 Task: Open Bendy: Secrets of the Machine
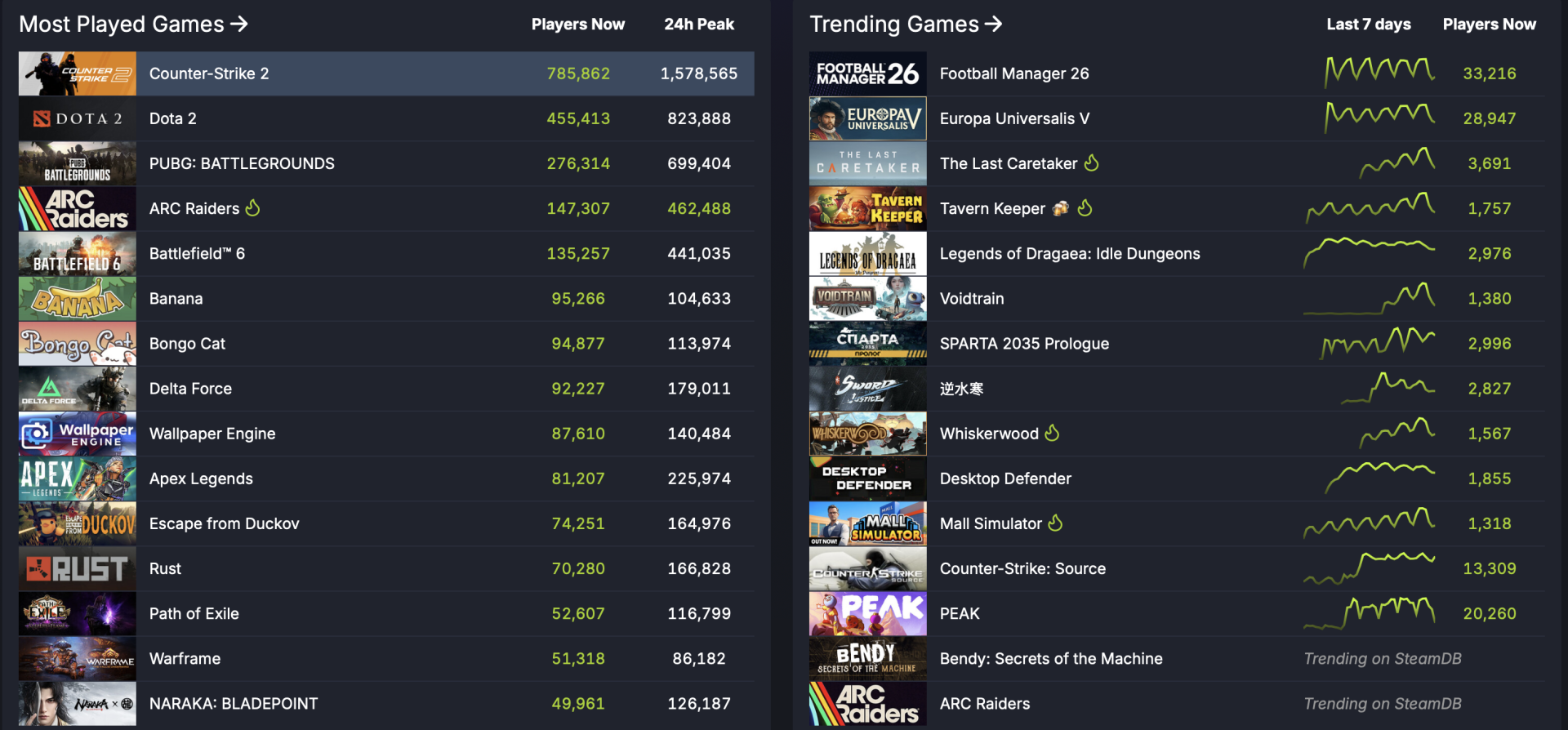pos(1051,658)
